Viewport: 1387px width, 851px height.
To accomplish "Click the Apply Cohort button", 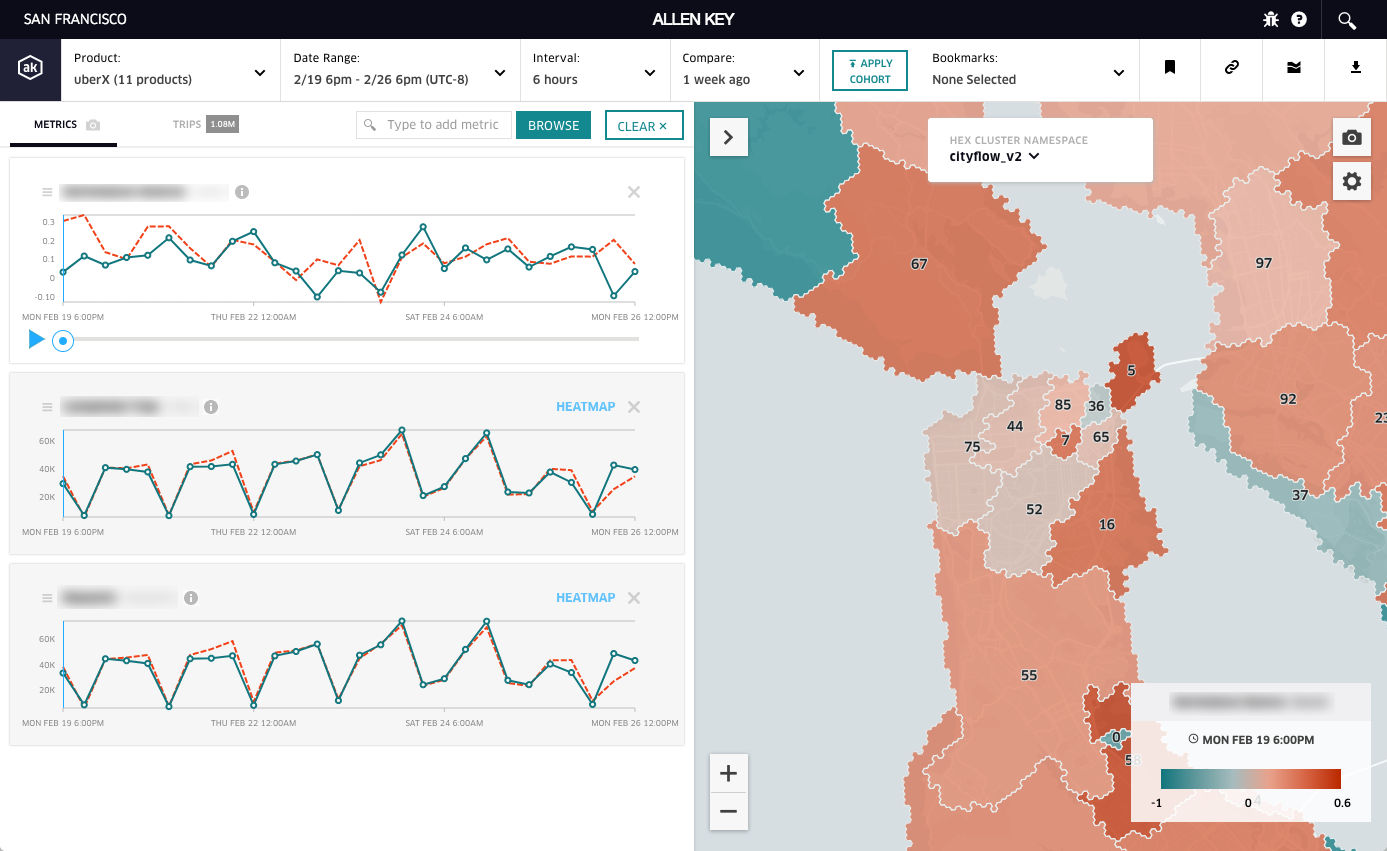I will point(869,71).
